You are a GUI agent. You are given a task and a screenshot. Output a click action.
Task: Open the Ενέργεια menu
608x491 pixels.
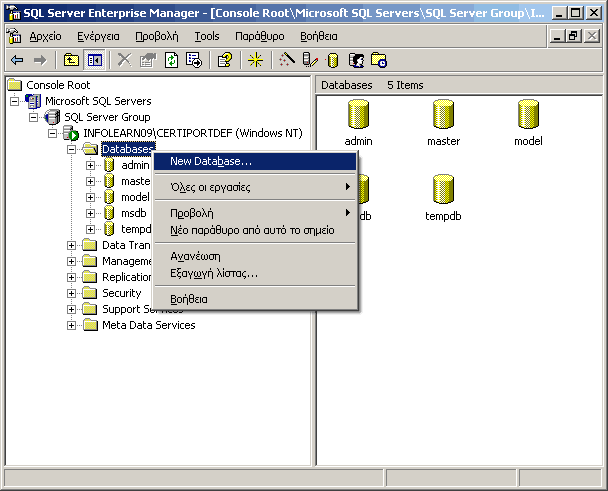(98, 36)
